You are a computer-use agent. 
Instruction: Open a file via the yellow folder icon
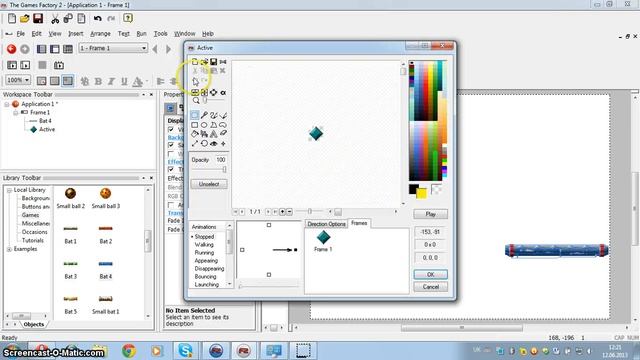[x=25, y=18]
